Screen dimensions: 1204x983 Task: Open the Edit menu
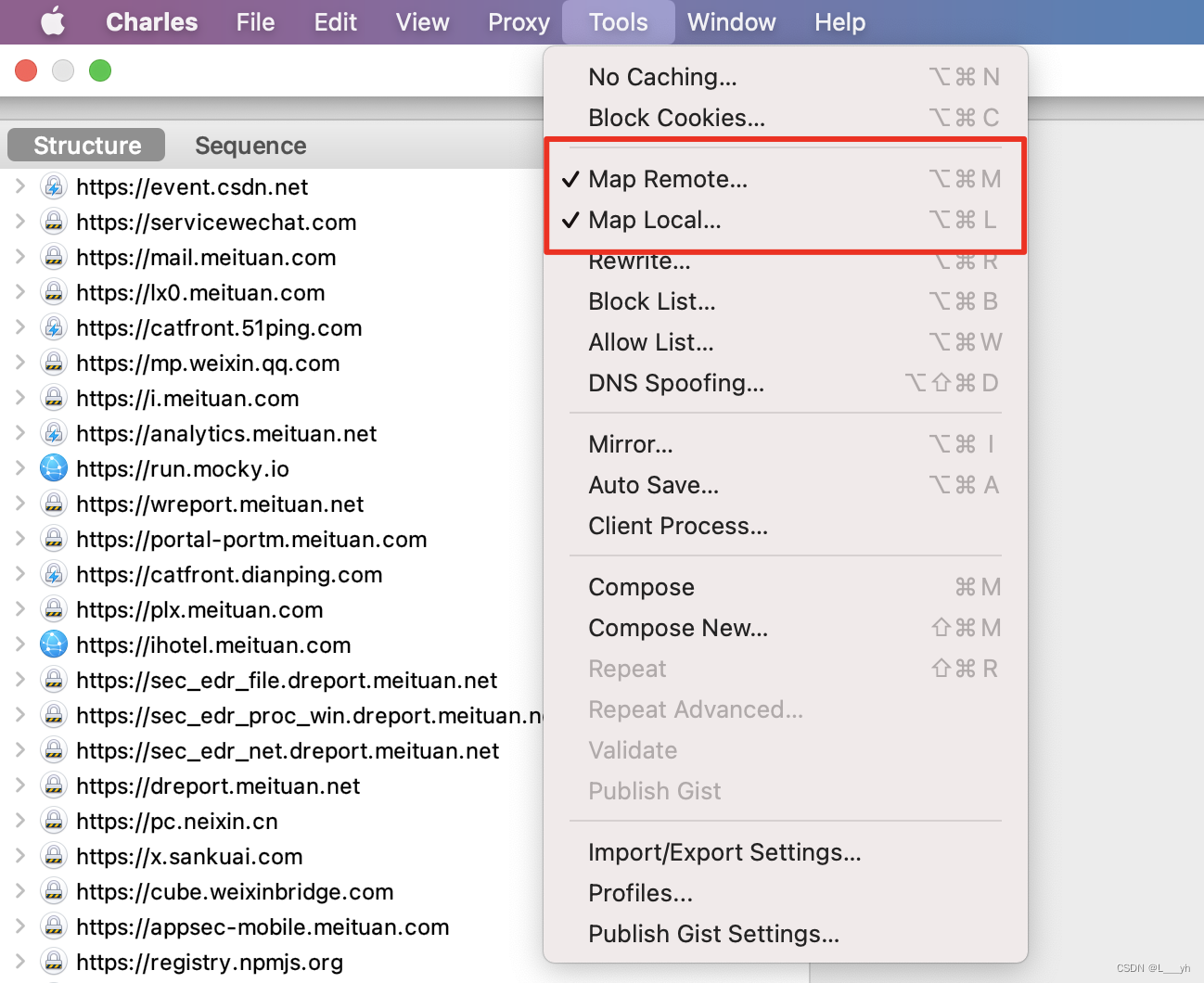pos(335,22)
